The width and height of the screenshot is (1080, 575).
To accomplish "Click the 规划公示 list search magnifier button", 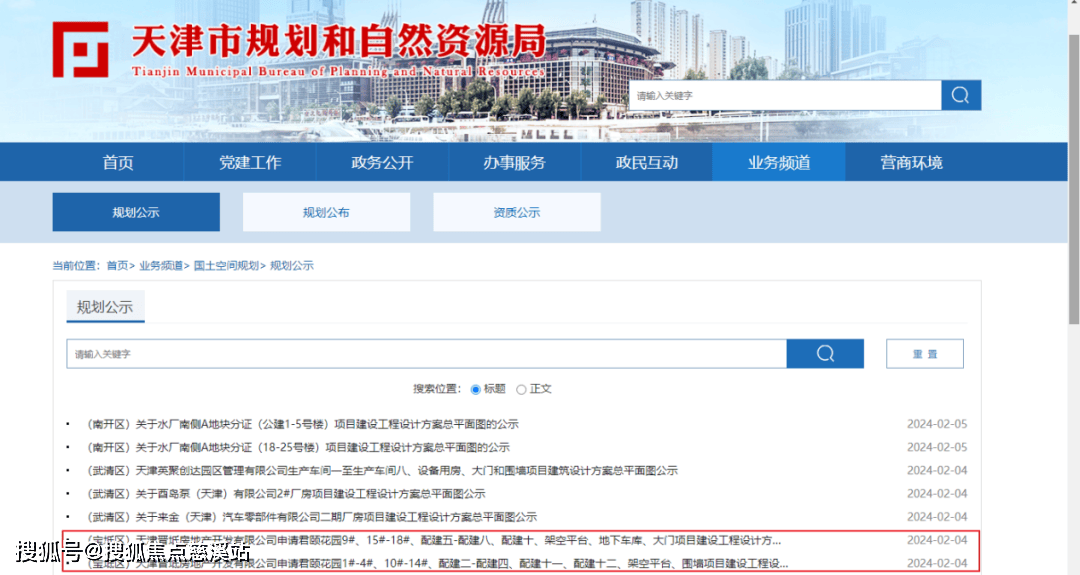I will coord(825,353).
